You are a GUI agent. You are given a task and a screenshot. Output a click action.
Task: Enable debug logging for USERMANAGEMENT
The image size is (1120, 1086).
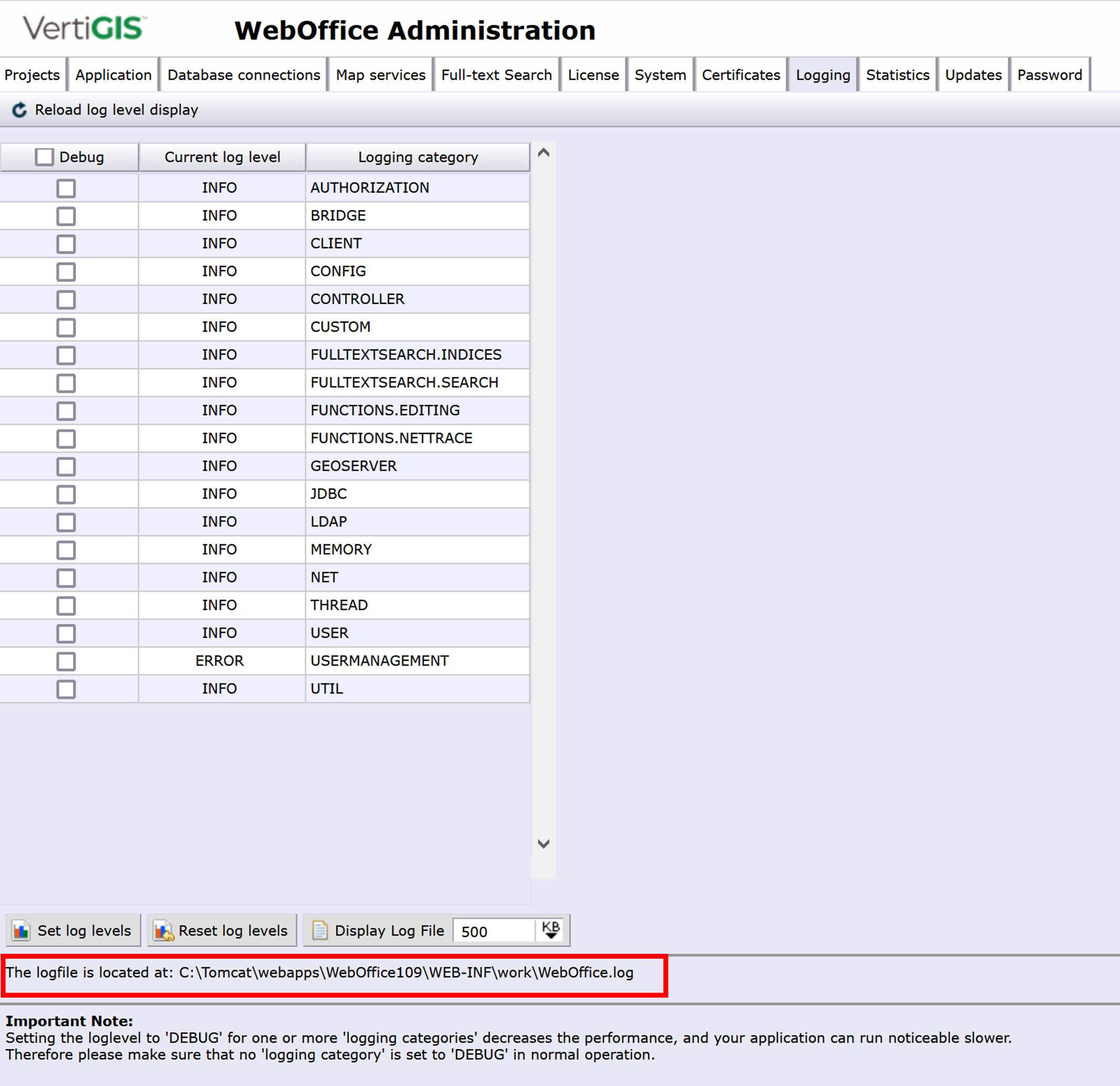66,661
